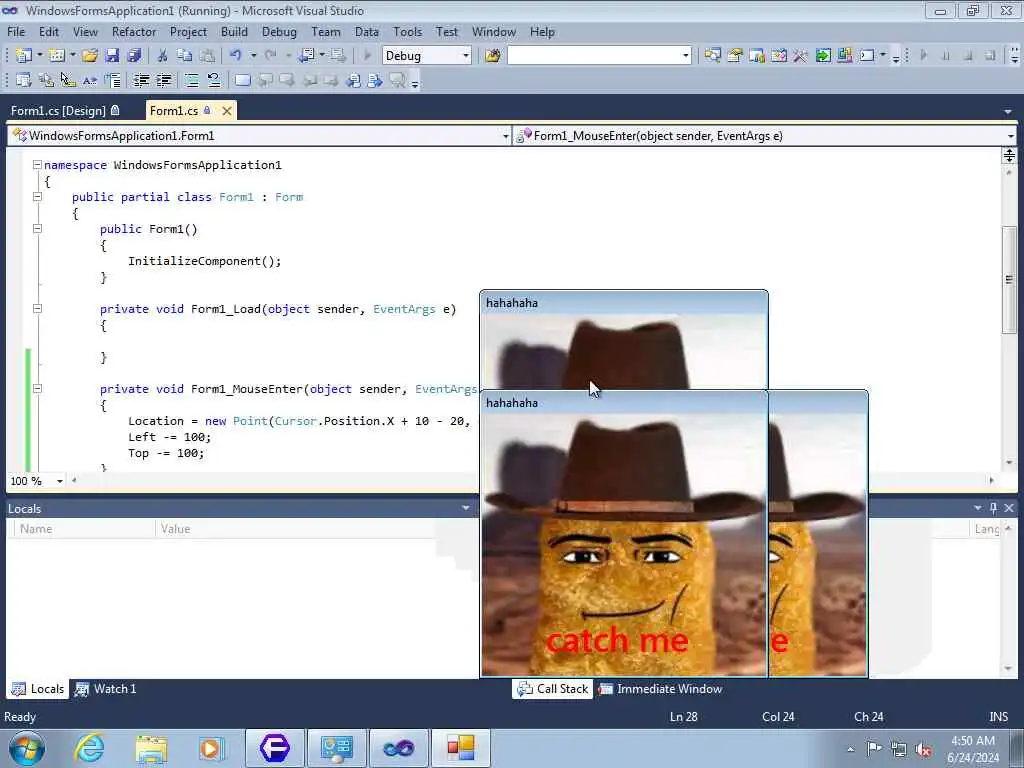1024x768 pixels.
Task: Click the Ln 28 status bar entry
Action: pyautogui.click(x=684, y=717)
